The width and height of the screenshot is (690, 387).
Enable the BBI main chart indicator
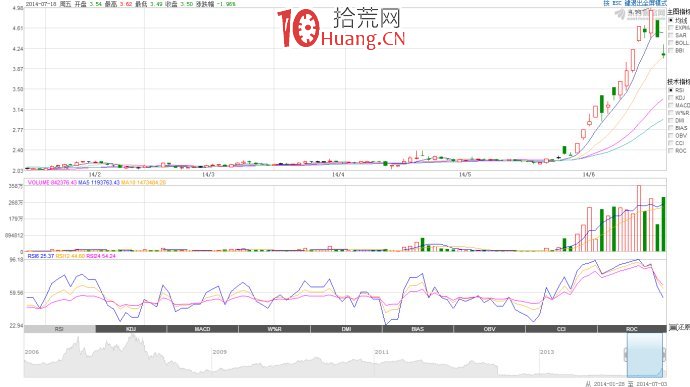point(671,50)
